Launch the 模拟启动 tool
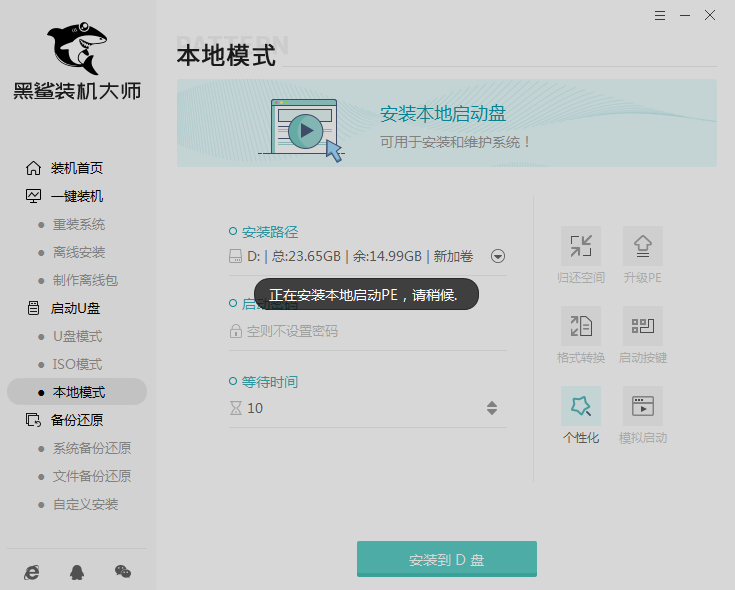Viewport: 735px width, 590px height. [642, 406]
